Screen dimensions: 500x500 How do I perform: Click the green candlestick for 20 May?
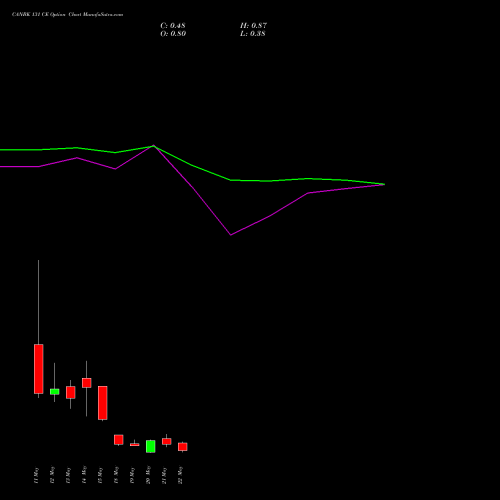pyautogui.click(x=151, y=446)
